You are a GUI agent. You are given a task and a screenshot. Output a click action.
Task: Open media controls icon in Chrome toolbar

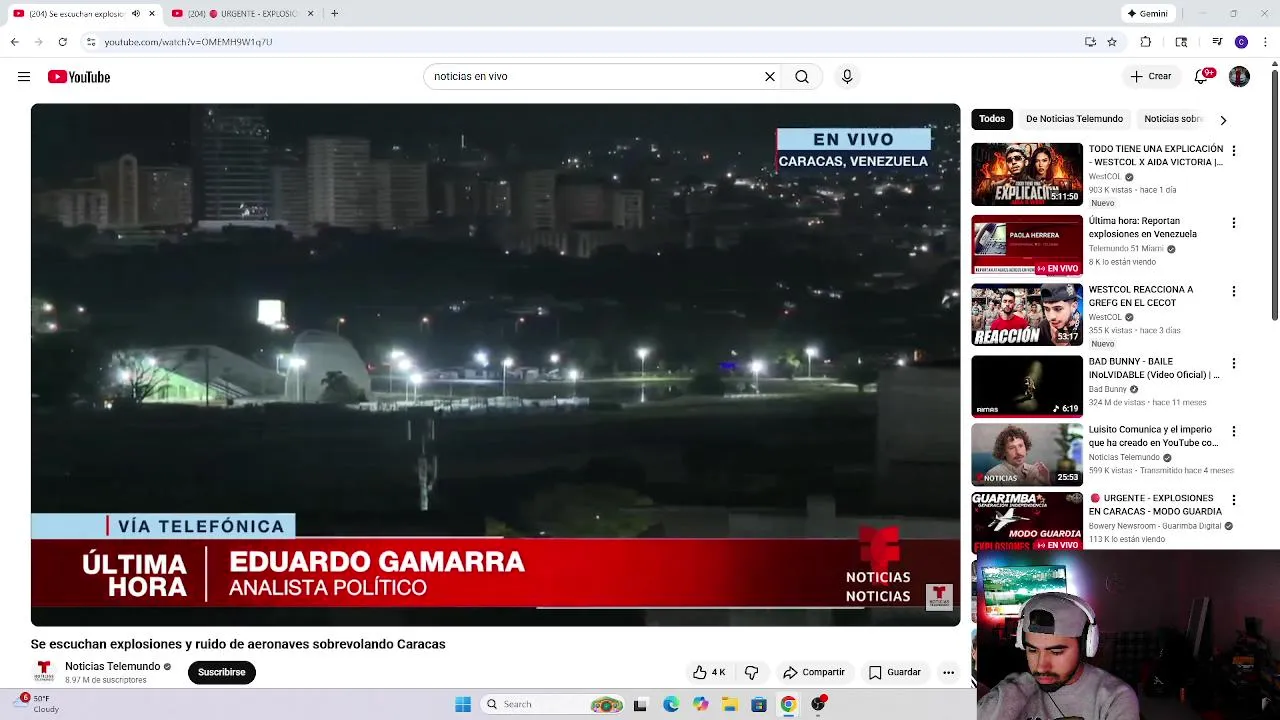coord(1217,42)
